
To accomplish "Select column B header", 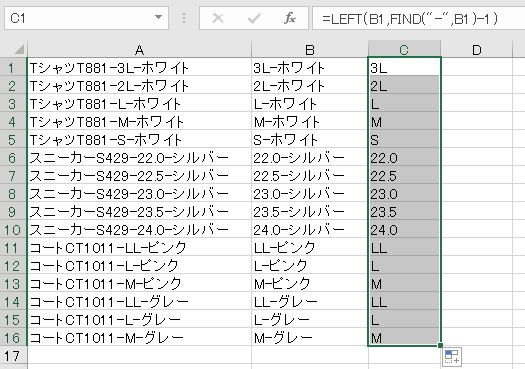I will coord(310,50).
